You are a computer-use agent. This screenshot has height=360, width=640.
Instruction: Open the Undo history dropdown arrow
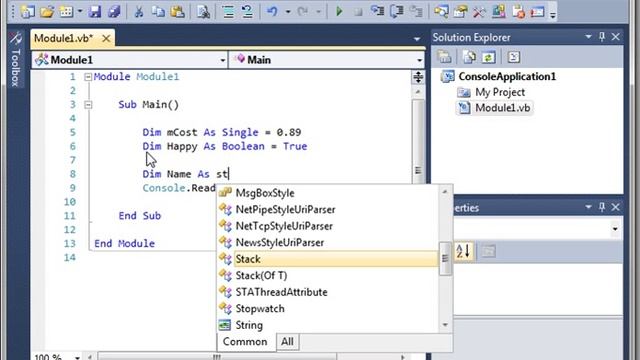pyautogui.click(x=288, y=12)
